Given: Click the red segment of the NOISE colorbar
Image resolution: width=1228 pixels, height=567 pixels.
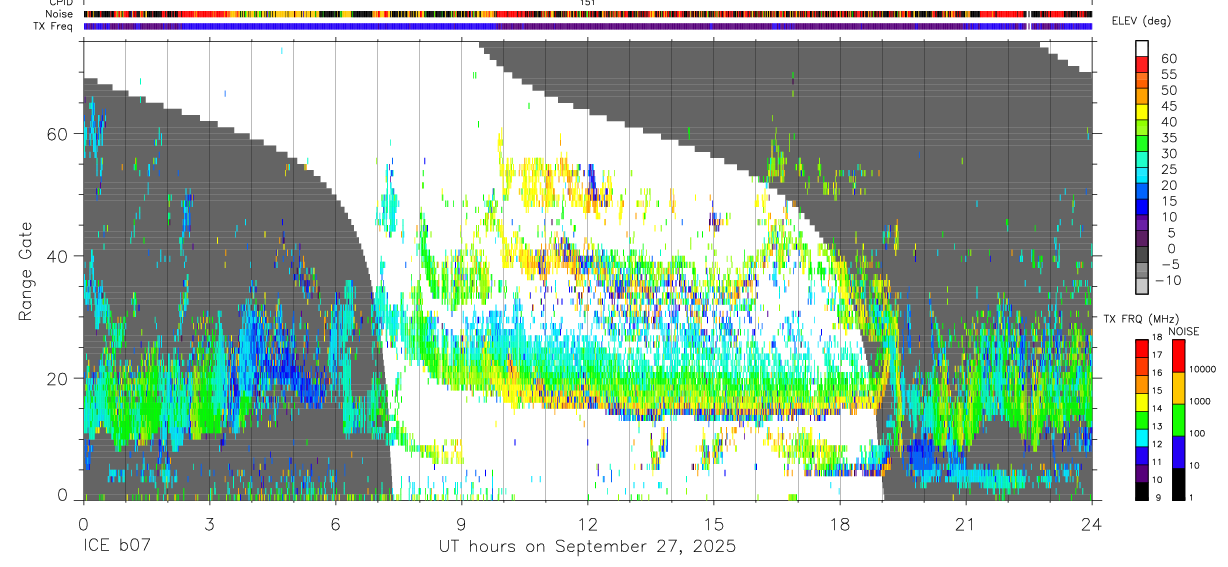Looking at the screenshot, I should (1177, 356).
